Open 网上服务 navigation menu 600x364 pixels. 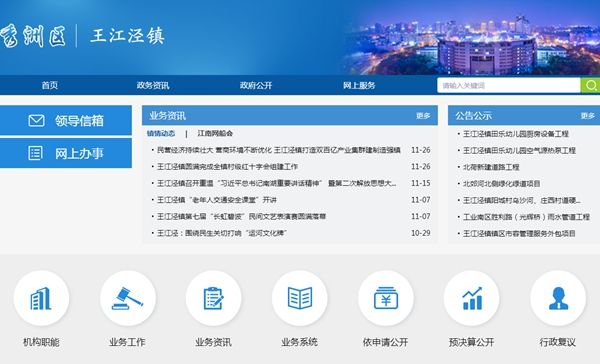point(359,85)
